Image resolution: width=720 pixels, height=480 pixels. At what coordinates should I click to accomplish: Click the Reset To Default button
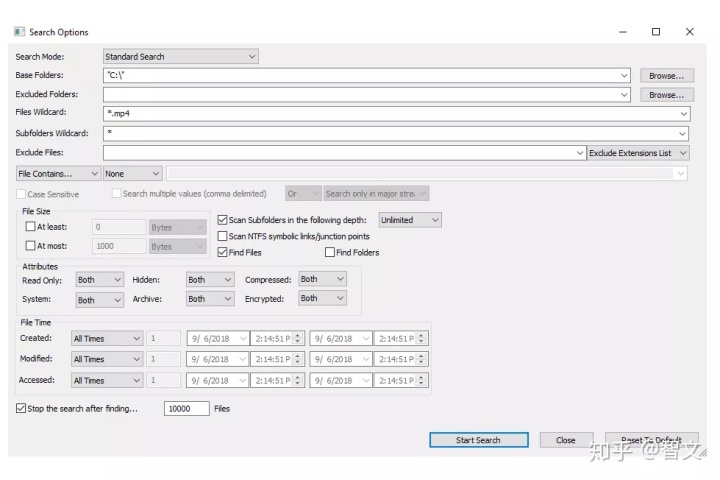click(652, 440)
